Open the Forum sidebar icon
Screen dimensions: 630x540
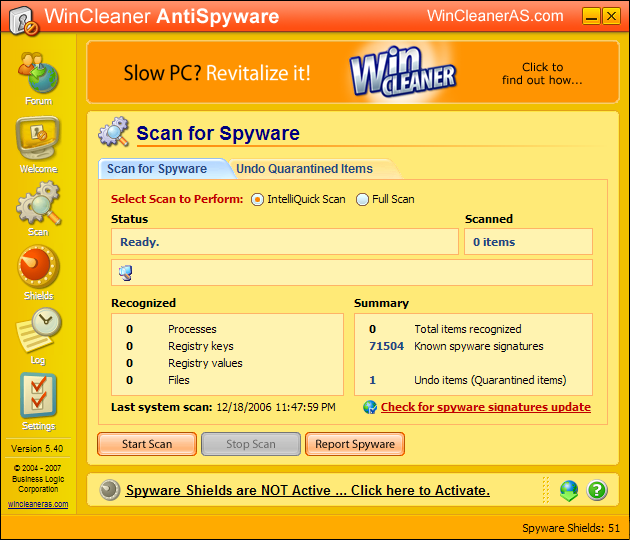[38, 75]
